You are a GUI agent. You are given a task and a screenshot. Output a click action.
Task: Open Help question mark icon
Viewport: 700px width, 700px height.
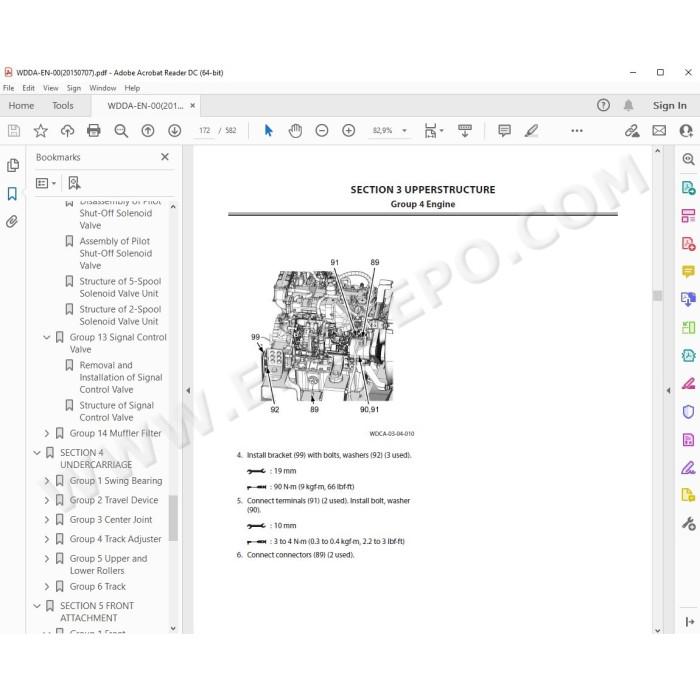tap(603, 105)
